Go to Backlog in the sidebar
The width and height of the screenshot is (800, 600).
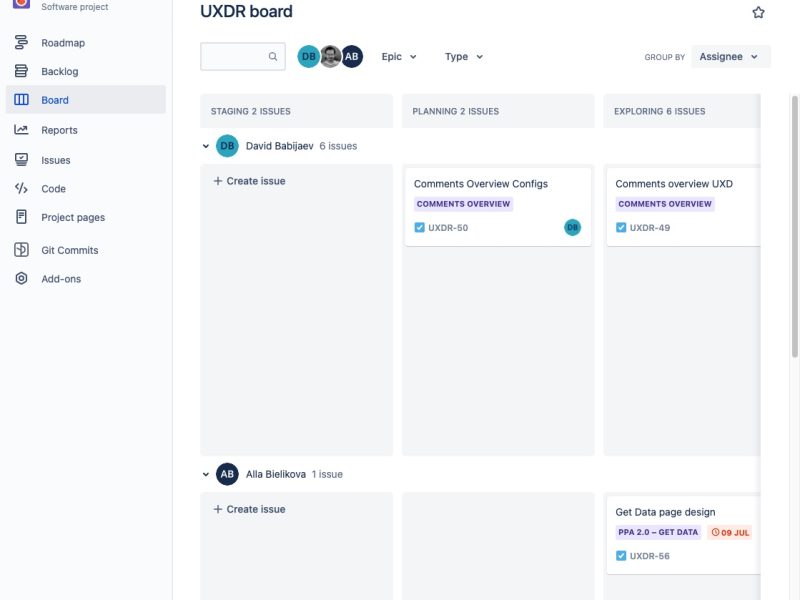59,72
